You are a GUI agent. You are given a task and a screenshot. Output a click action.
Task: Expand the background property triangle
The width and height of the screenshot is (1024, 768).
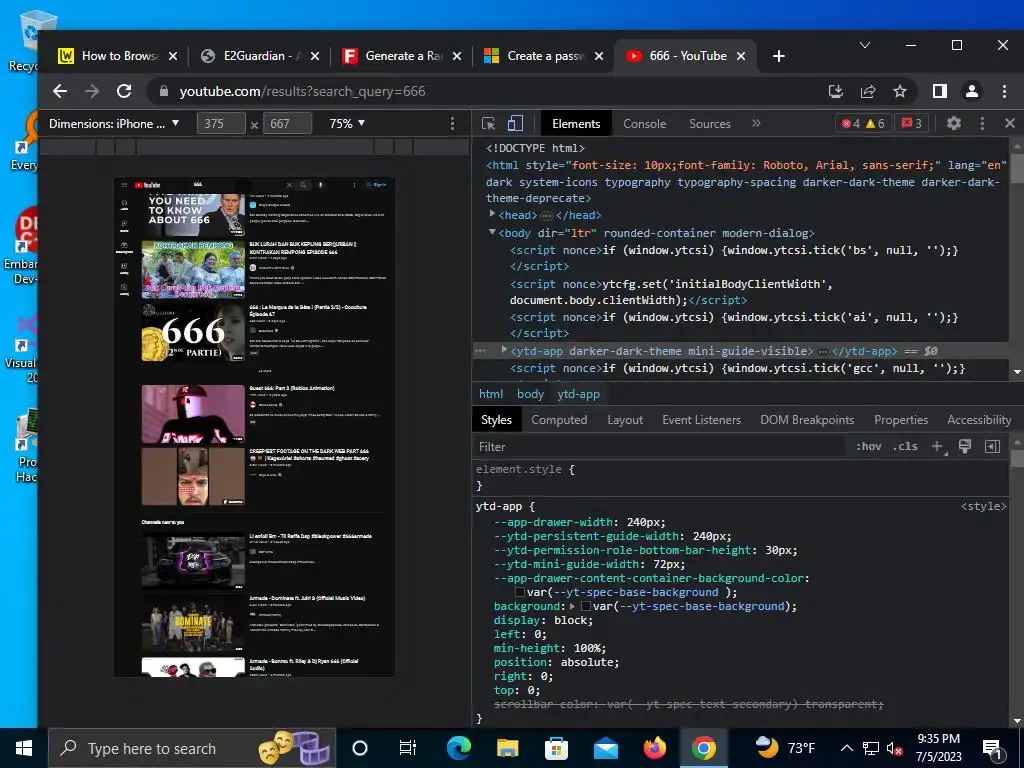[573, 606]
